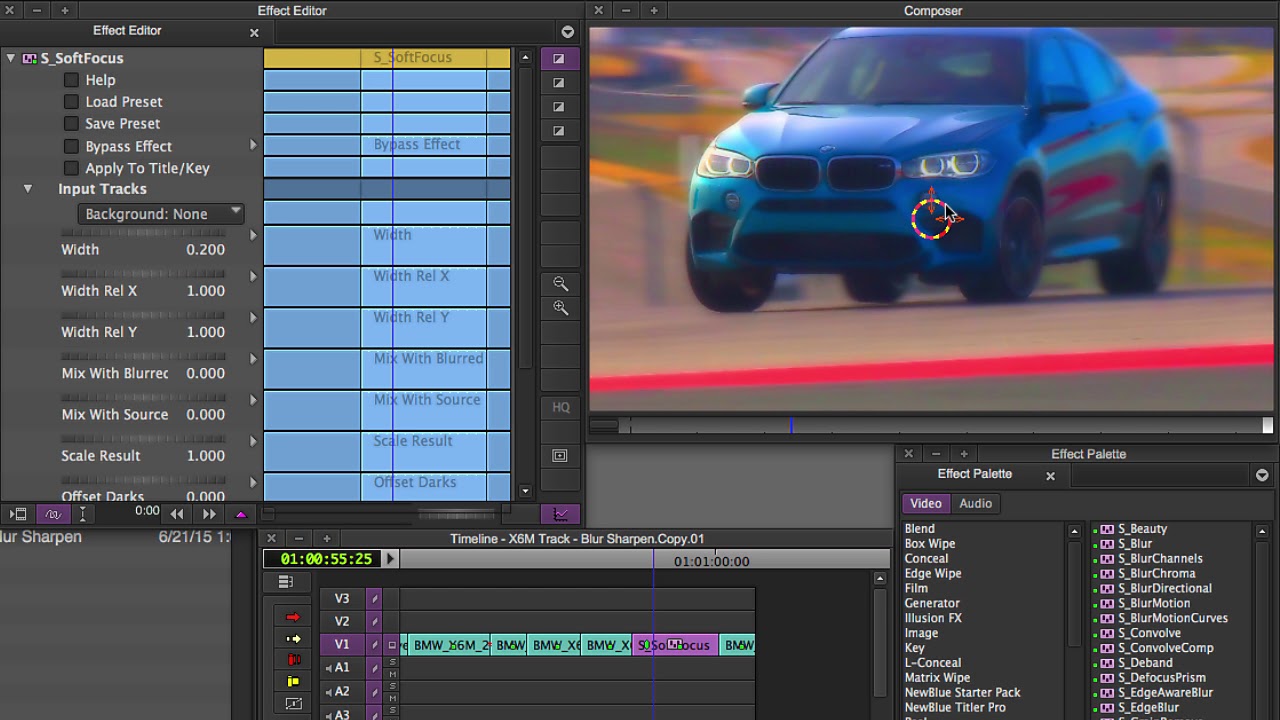Click the zoom in magnifier in Effect Editor
The width and height of the screenshot is (1280, 720).
(x=560, y=308)
